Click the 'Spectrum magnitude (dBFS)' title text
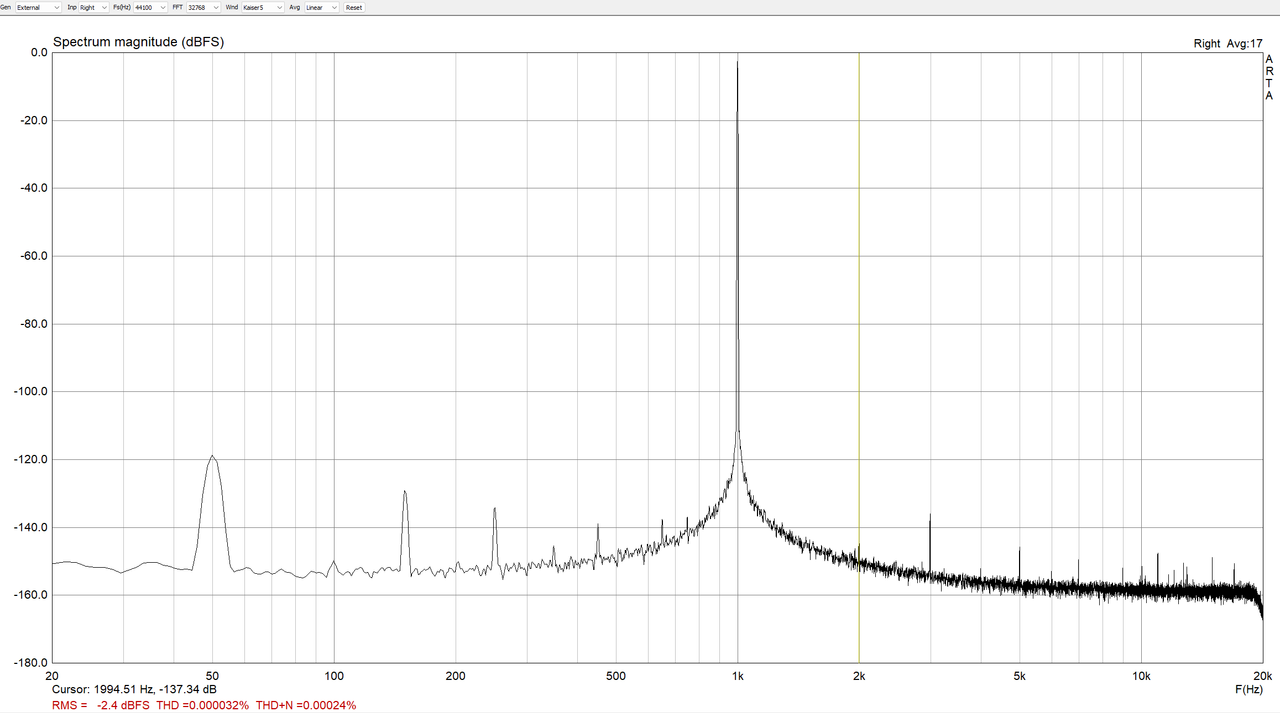 coord(138,42)
